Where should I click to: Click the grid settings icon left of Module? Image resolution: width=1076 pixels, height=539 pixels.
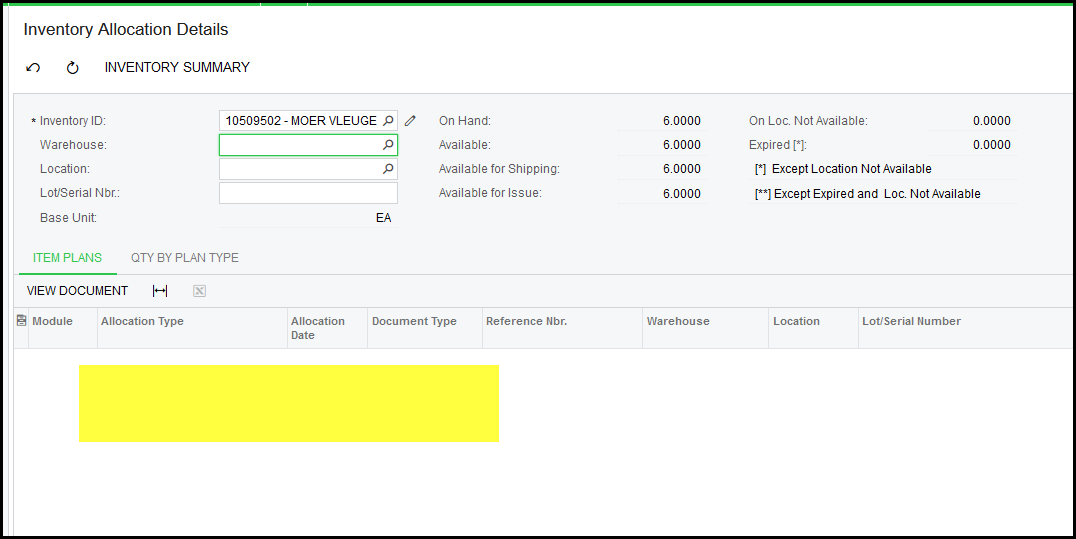pos(21,321)
